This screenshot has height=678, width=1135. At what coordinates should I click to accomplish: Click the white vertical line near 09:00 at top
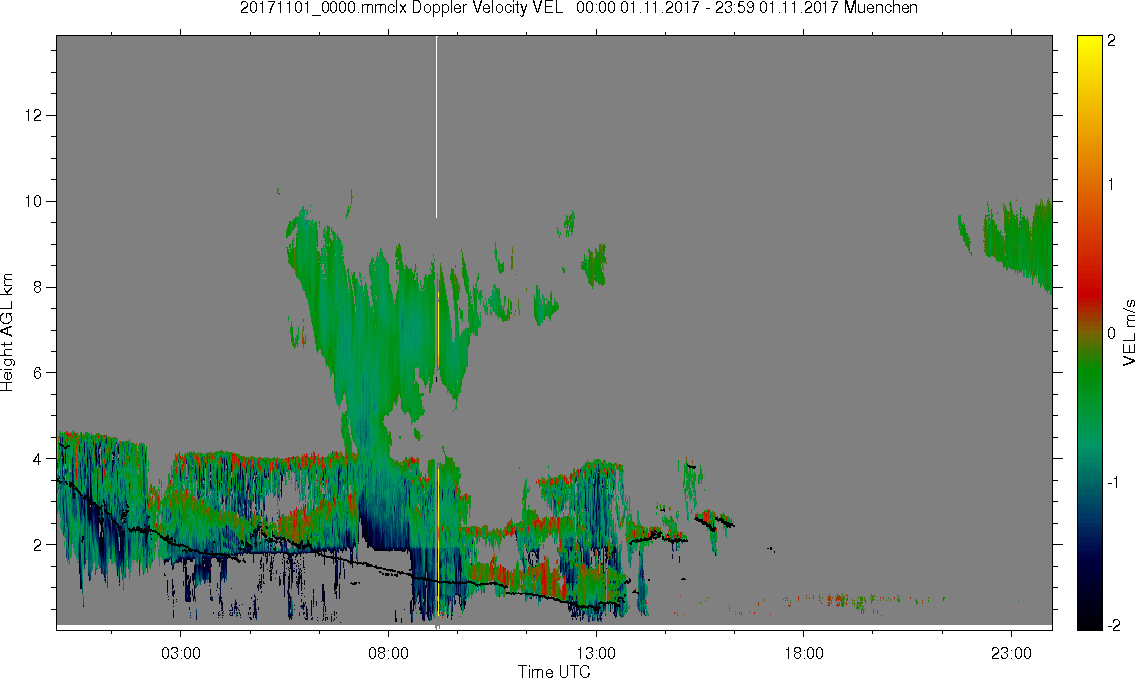[436, 127]
